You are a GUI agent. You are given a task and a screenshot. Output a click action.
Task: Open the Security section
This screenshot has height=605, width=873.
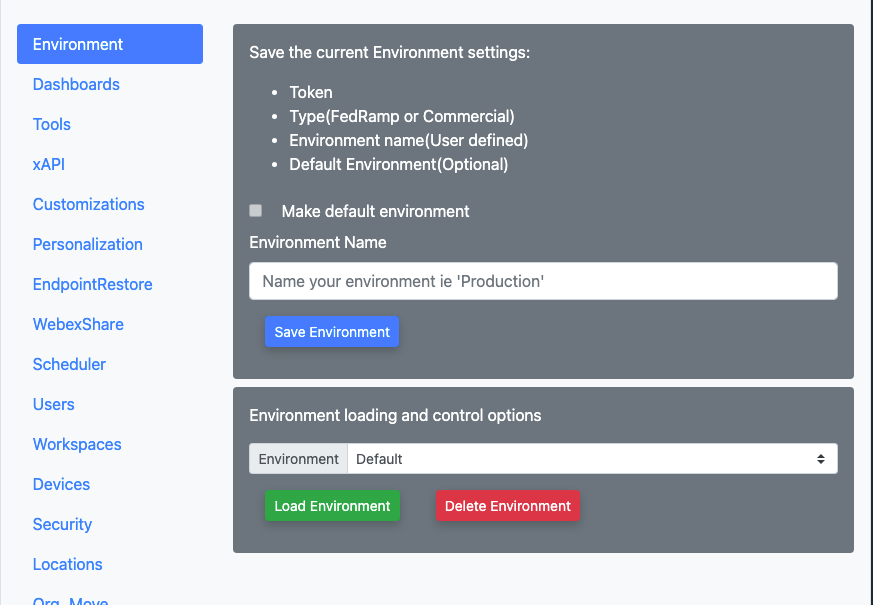click(62, 524)
